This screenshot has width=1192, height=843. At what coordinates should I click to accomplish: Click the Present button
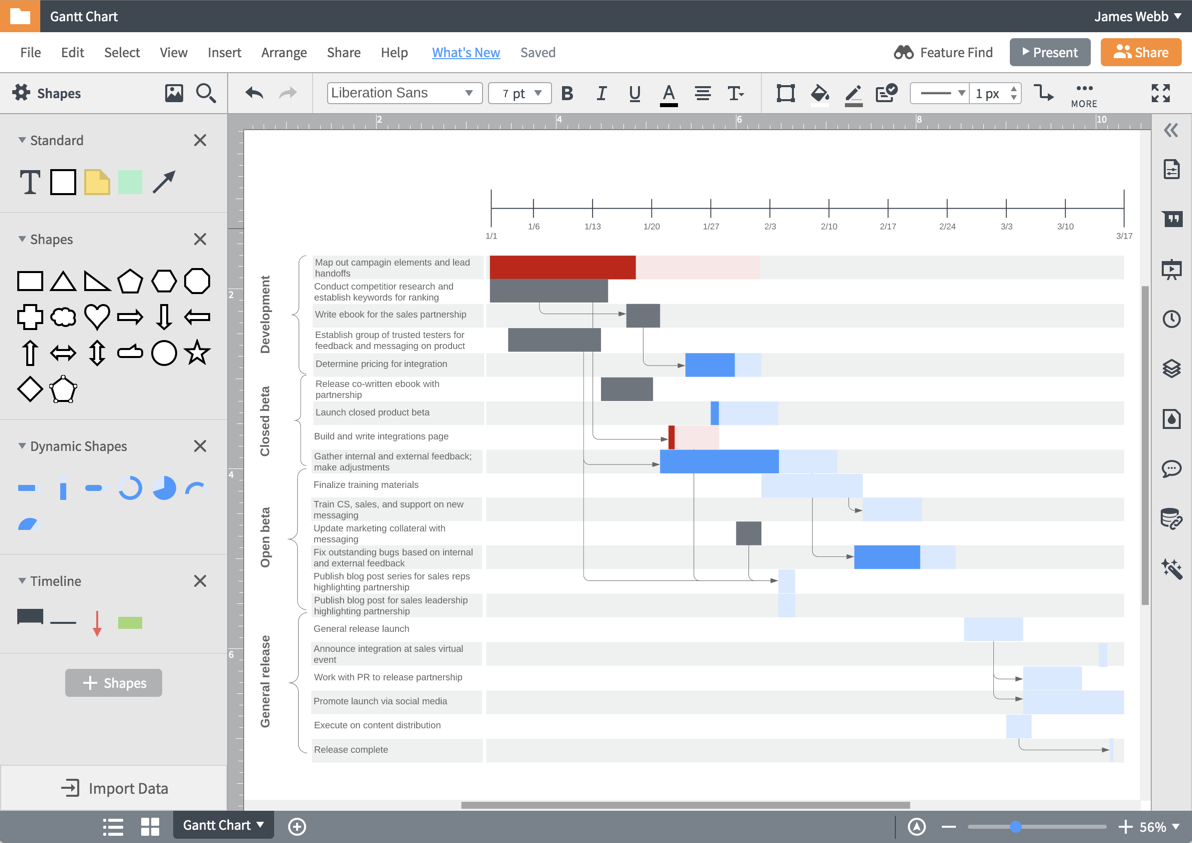(x=1049, y=51)
